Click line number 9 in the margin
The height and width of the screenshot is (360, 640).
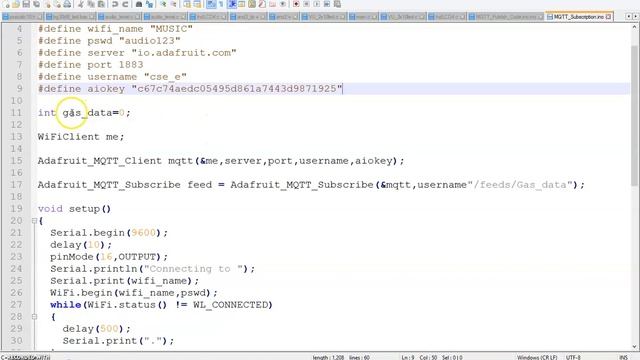click(20, 89)
